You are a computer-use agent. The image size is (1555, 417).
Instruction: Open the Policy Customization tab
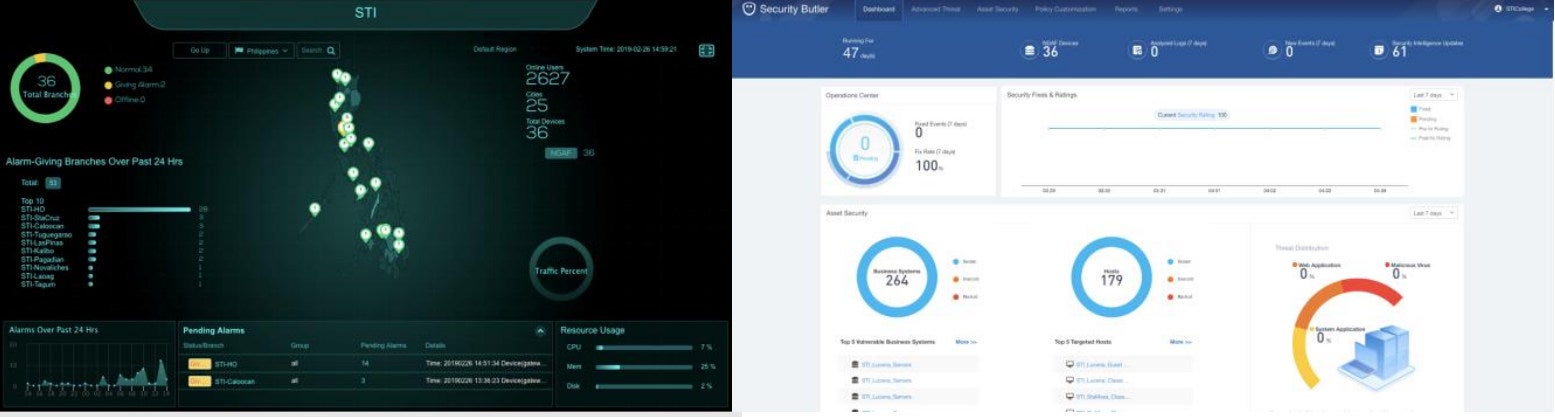(1066, 9)
